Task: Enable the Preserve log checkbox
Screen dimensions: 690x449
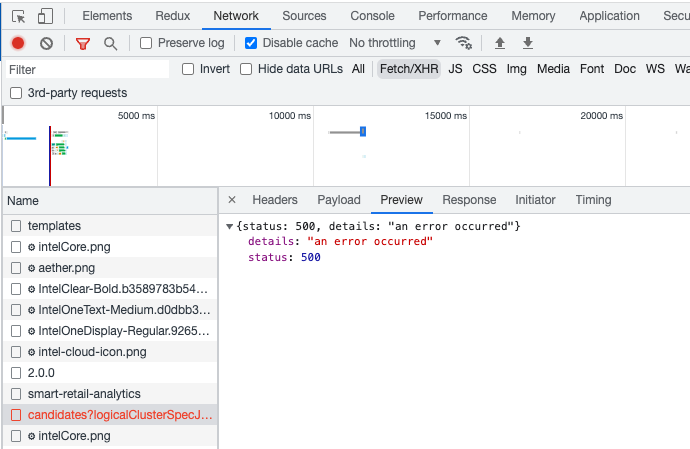Action: (146, 43)
